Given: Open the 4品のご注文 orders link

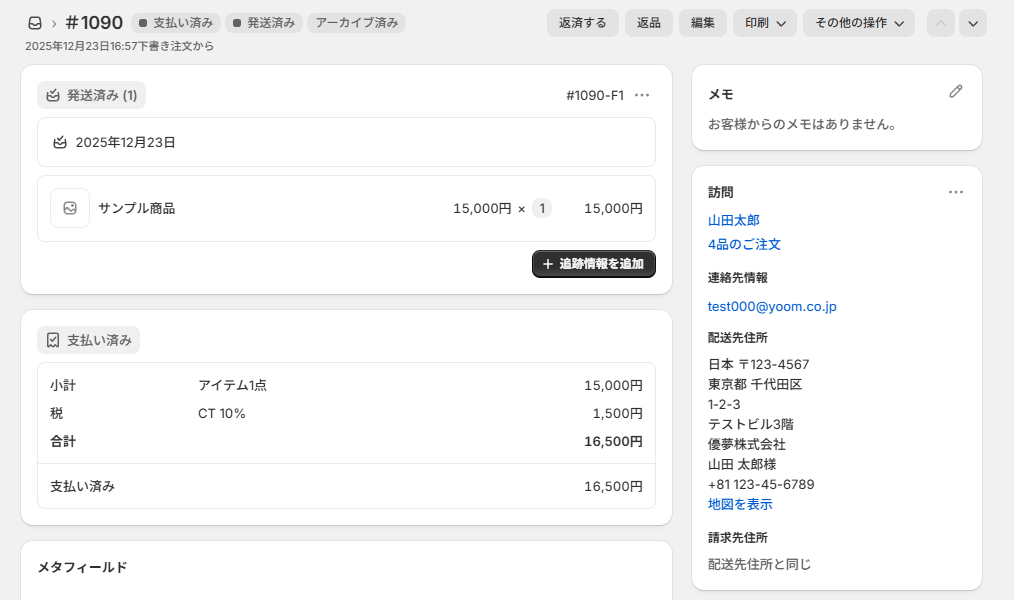Looking at the screenshot, I should tap(744, 244).
